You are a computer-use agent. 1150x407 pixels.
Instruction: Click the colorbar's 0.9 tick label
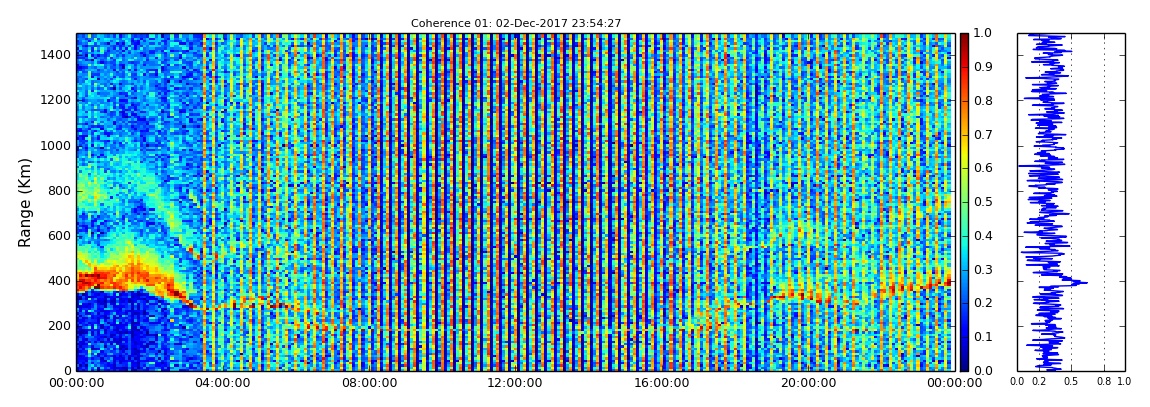tap(983, 67)
